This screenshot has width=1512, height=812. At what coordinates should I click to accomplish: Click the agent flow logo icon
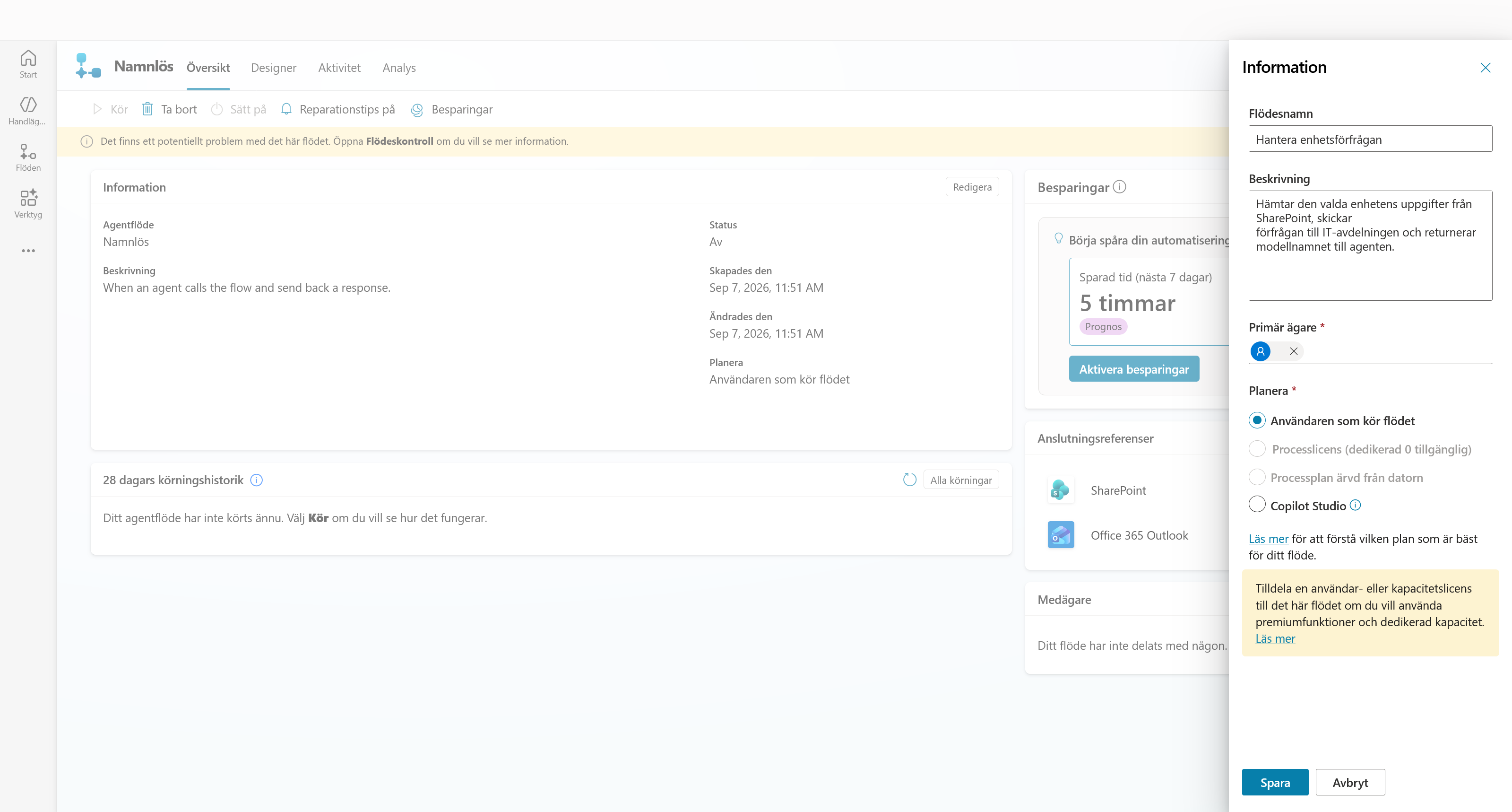88,66
